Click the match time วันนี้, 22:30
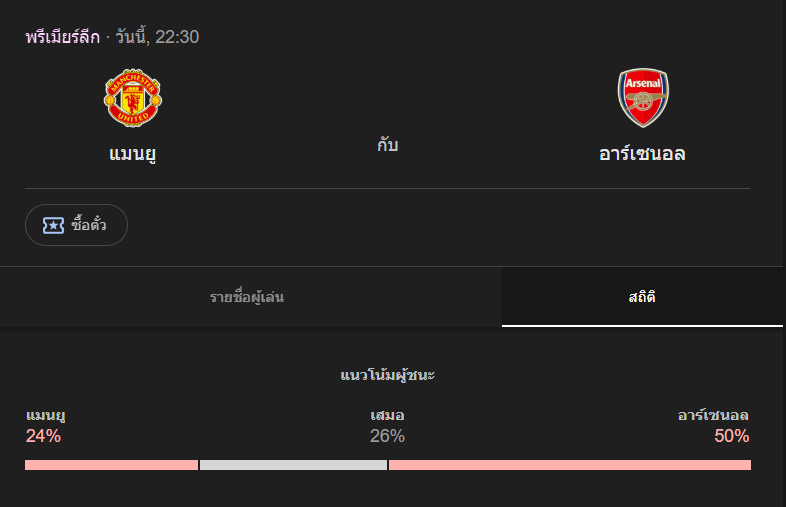Image resolution: width=786 pixels, height=507 pixels. click(157, 37)
